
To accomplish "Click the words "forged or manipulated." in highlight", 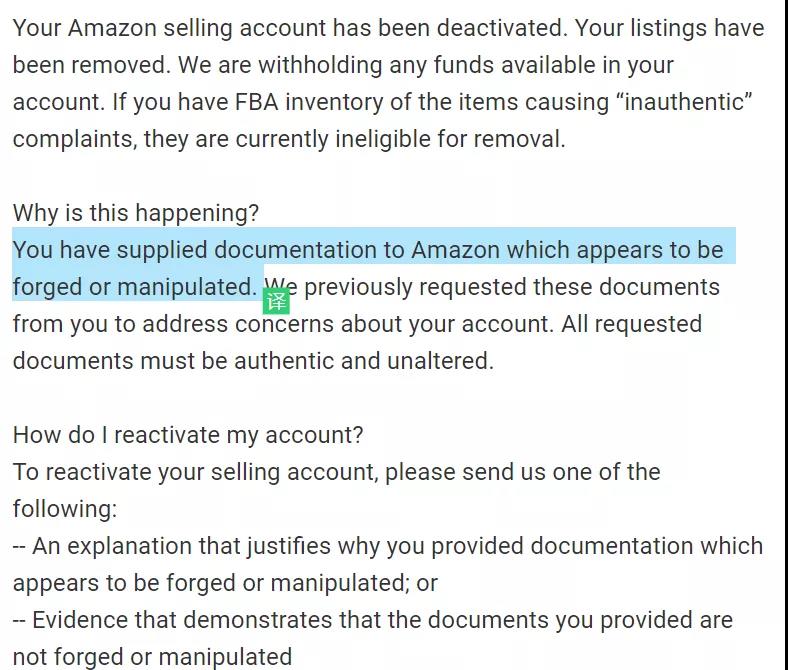I will [x=134, y=287].
